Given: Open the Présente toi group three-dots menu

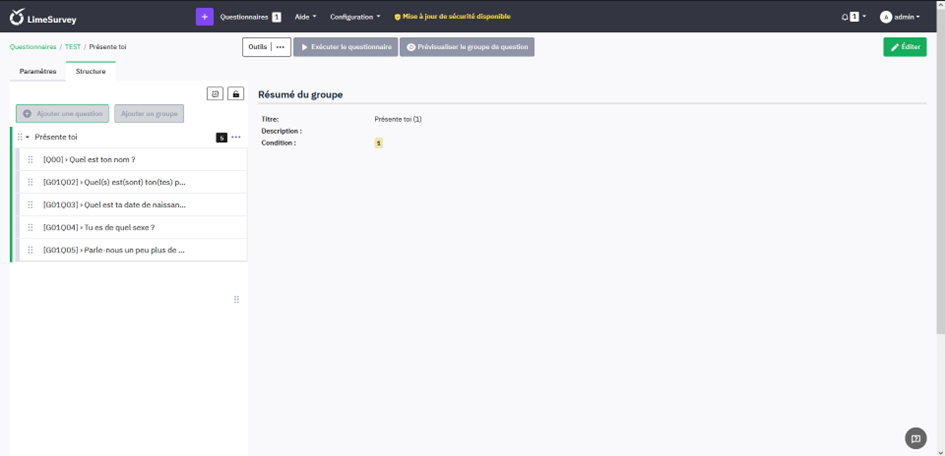Looking at the screenshot, I should coord(236,137).
